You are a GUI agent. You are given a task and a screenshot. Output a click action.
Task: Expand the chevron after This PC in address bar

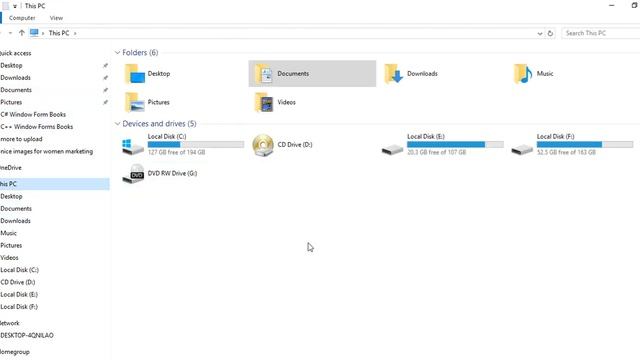click(x=75, y=33)
